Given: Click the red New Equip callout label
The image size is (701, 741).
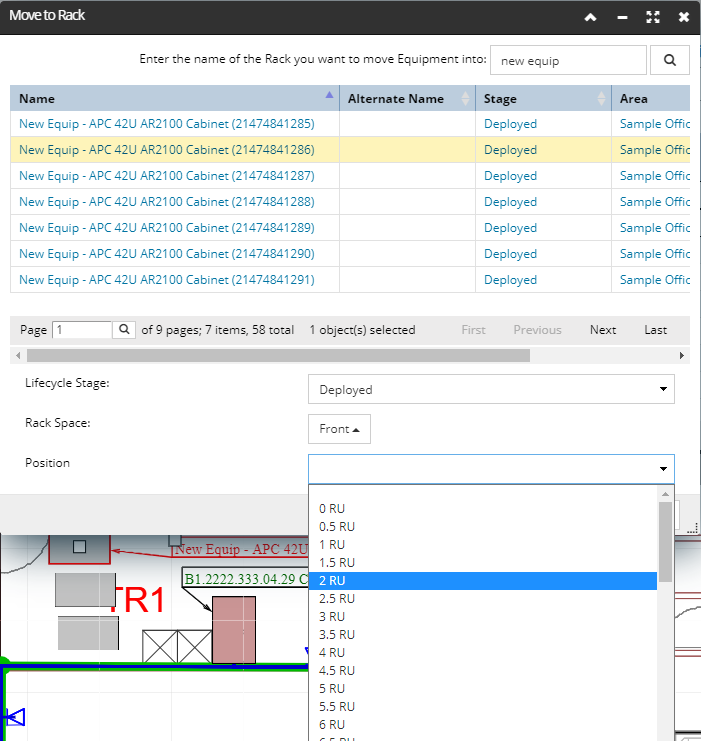Looking at the screenshot, I should click(241, 549).
